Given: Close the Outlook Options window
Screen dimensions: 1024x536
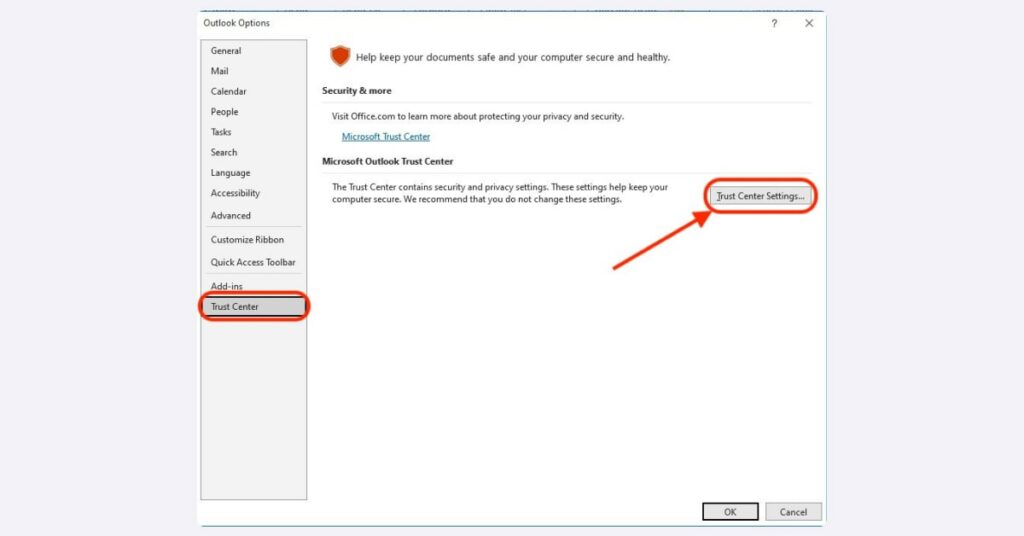Looking at the screenshot, I should 809,24.
